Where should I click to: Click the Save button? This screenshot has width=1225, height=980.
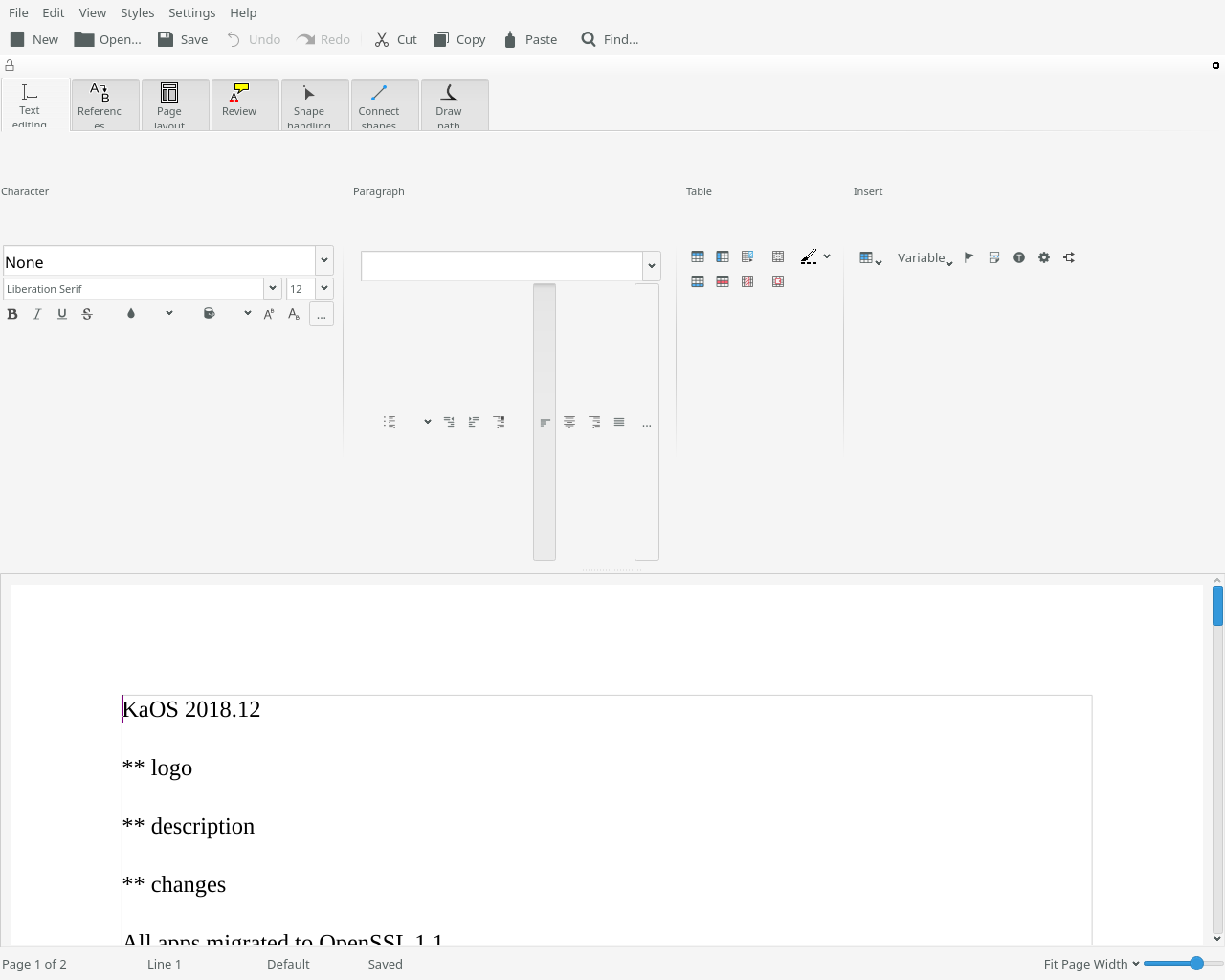pyautogui.click(x=183, y=39)
